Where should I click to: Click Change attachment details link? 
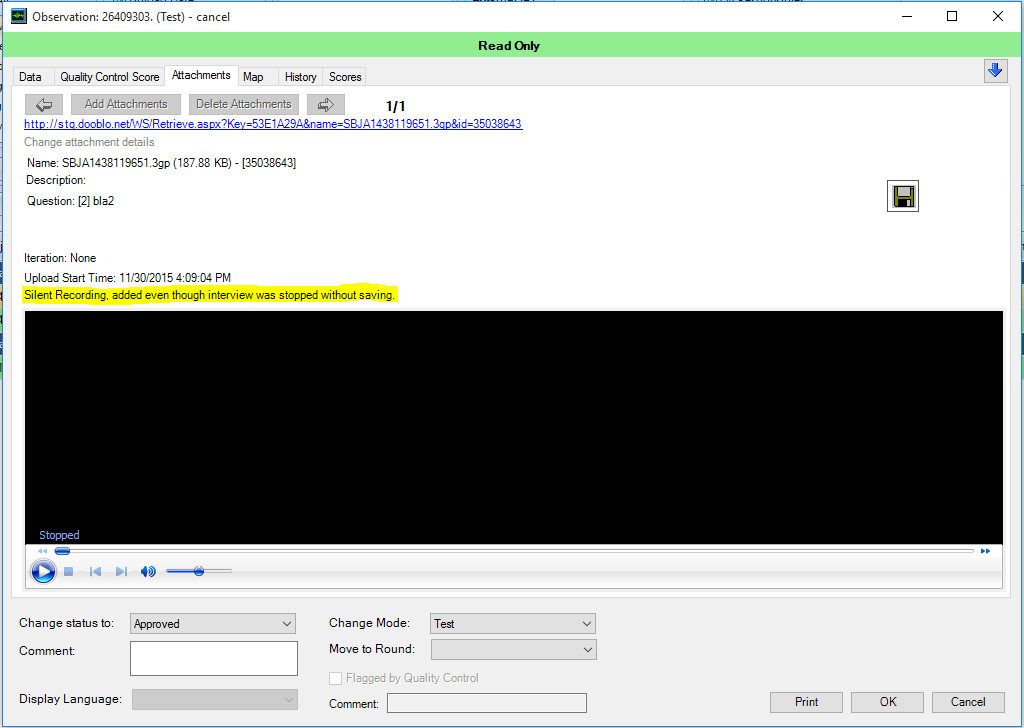click(89, 142)
